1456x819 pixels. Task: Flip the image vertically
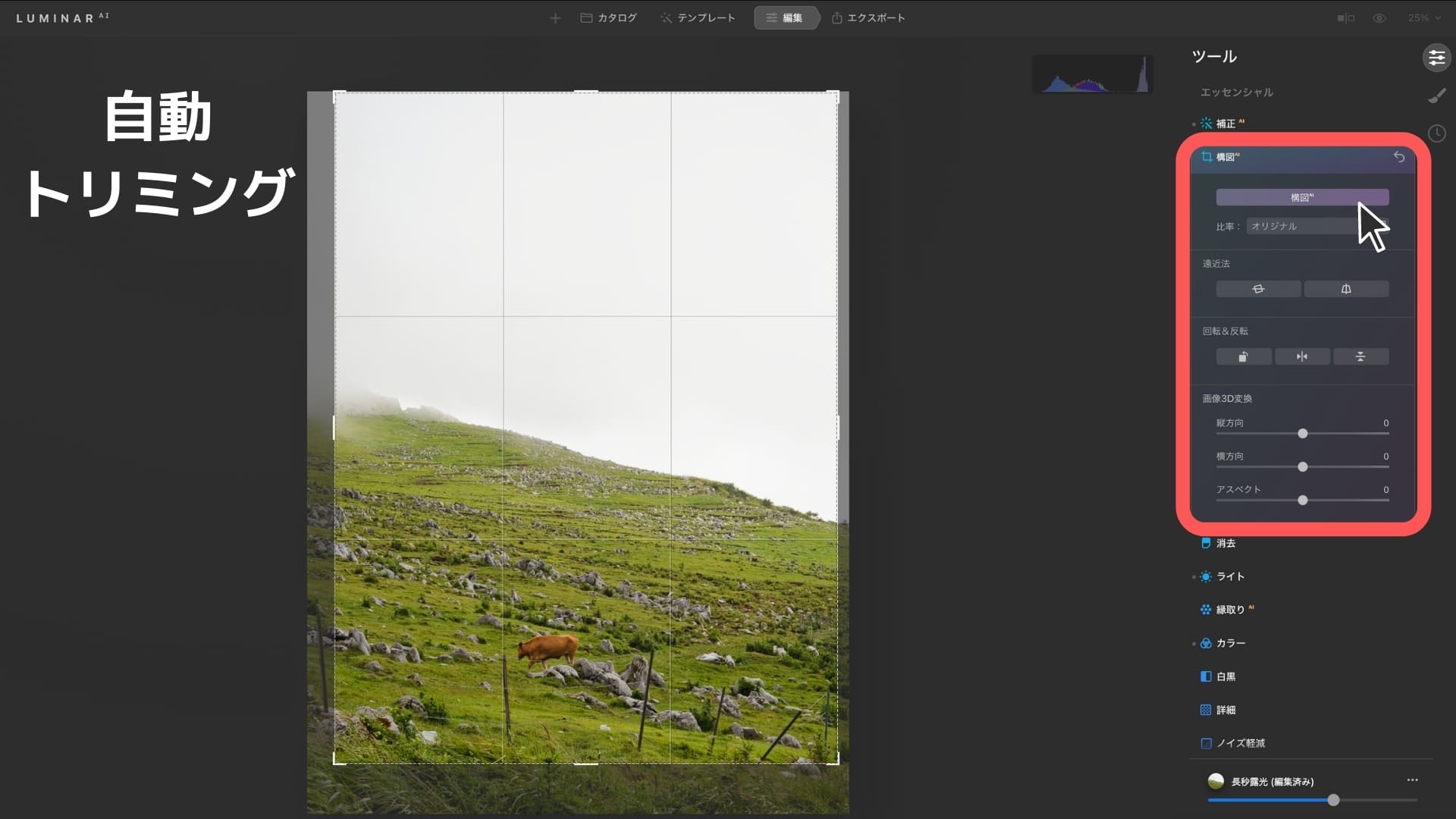(1360, 356)
